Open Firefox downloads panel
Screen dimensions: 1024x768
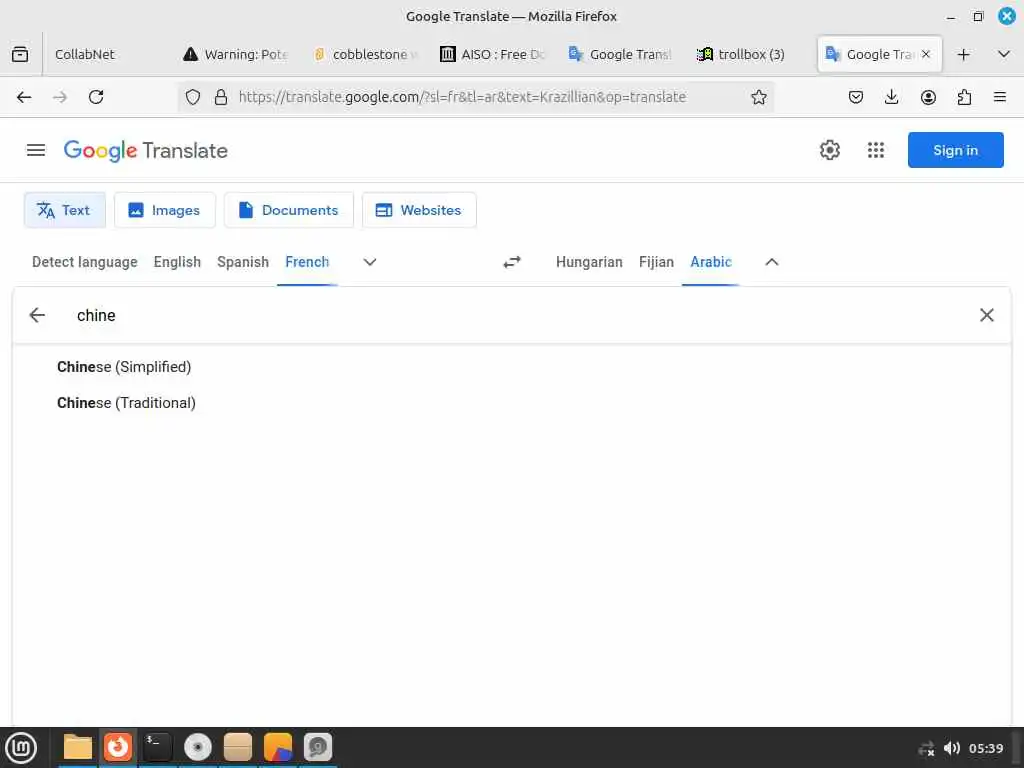click(x=891, y=97)
